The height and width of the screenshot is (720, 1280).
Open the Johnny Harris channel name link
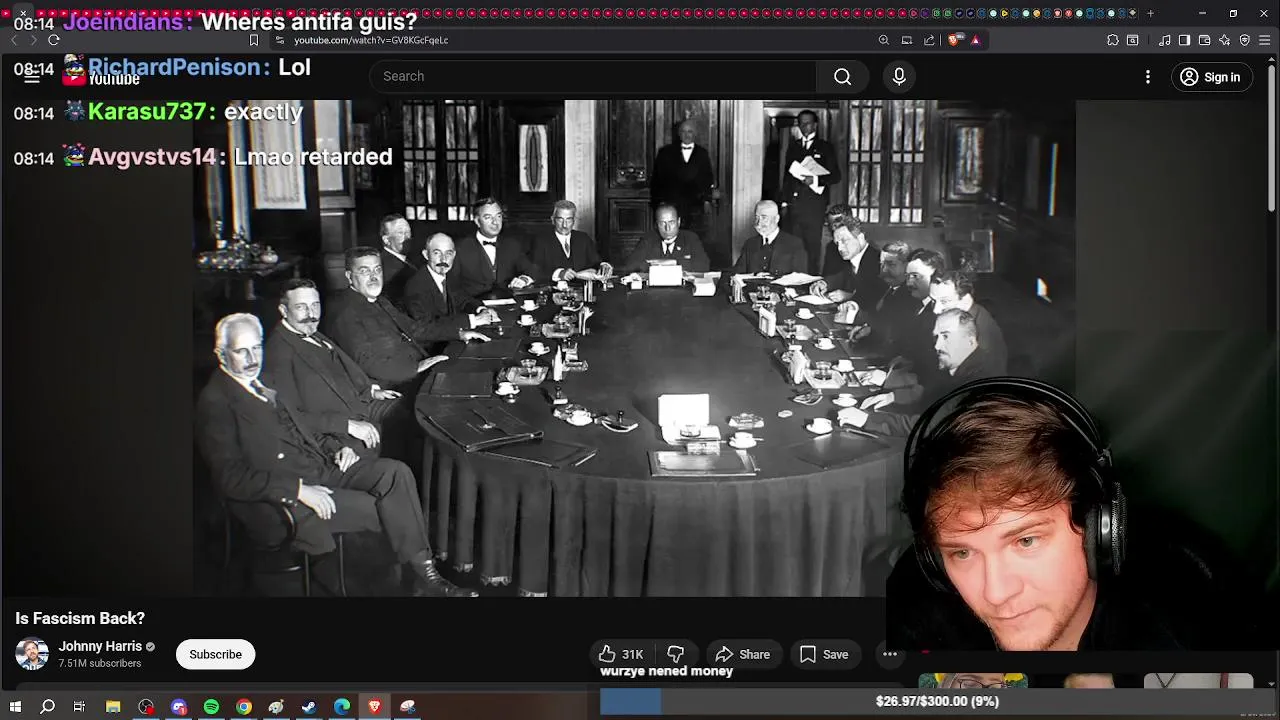coord(100,647)
